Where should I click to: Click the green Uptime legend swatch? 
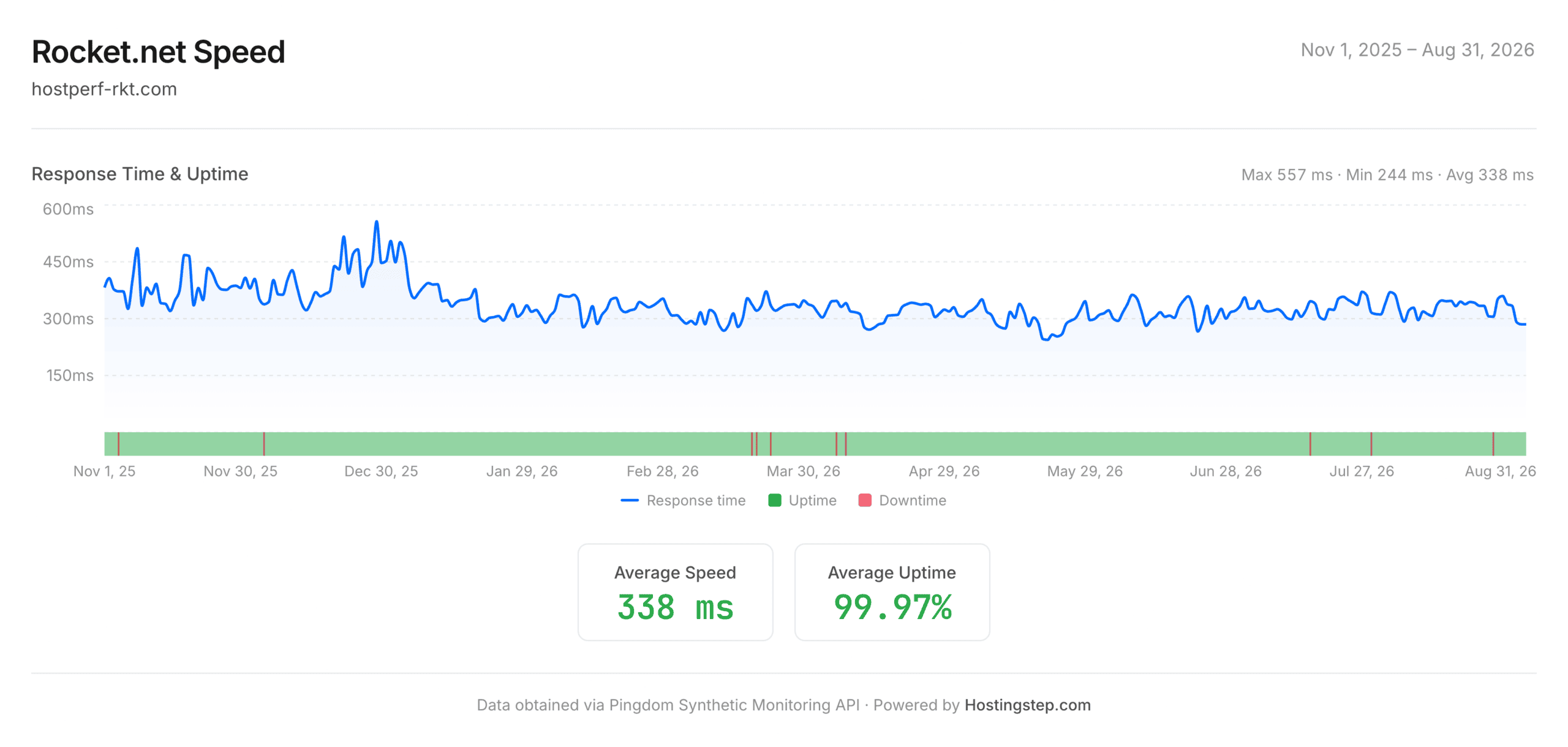775,501
